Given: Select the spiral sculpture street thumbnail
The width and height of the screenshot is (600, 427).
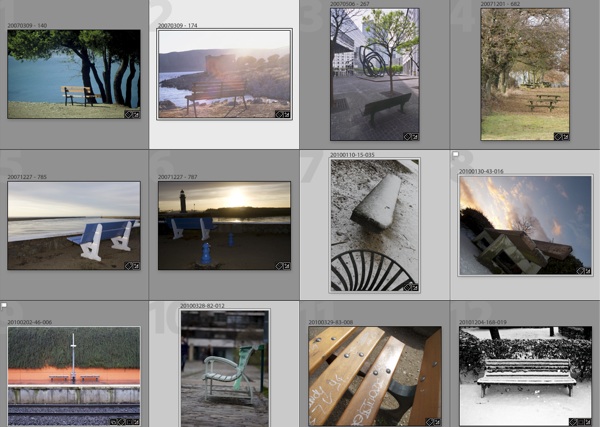Looking at the screenshot, I should [375, 74].
